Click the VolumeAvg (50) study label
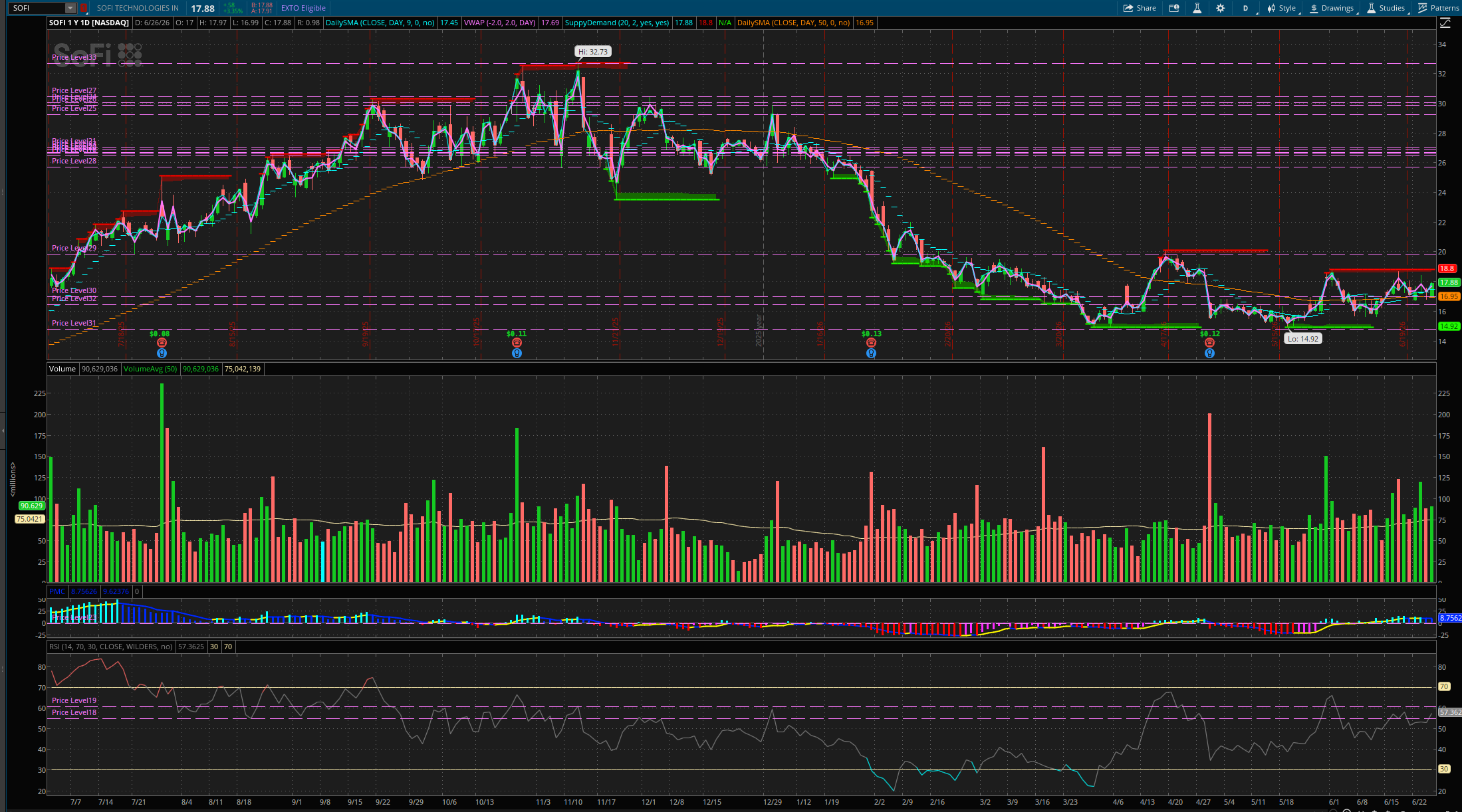The image size is (1462, 812). pos(150,369)
